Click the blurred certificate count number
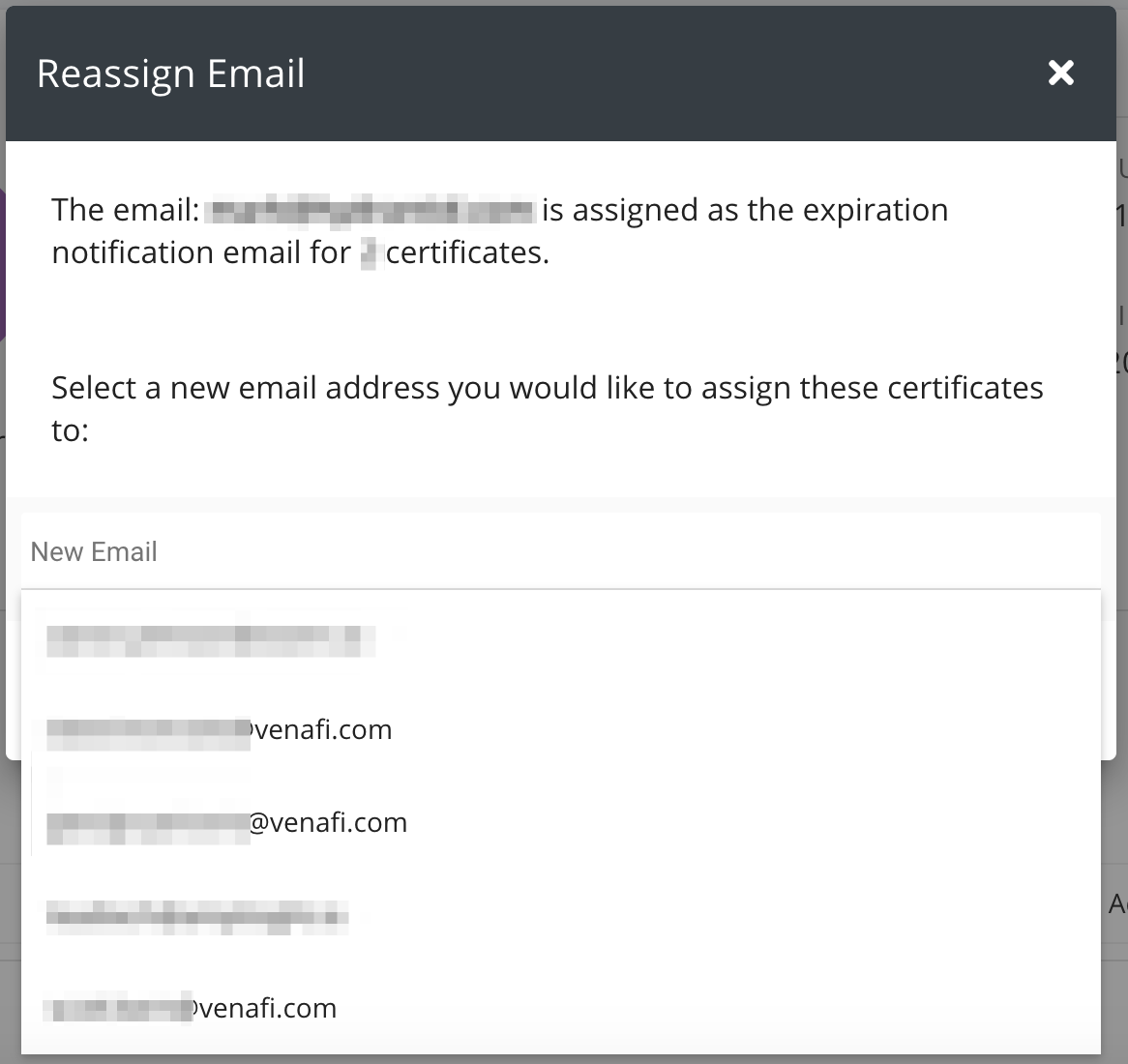Viewport: 1128px width, 1064px height. click(369, 253)
